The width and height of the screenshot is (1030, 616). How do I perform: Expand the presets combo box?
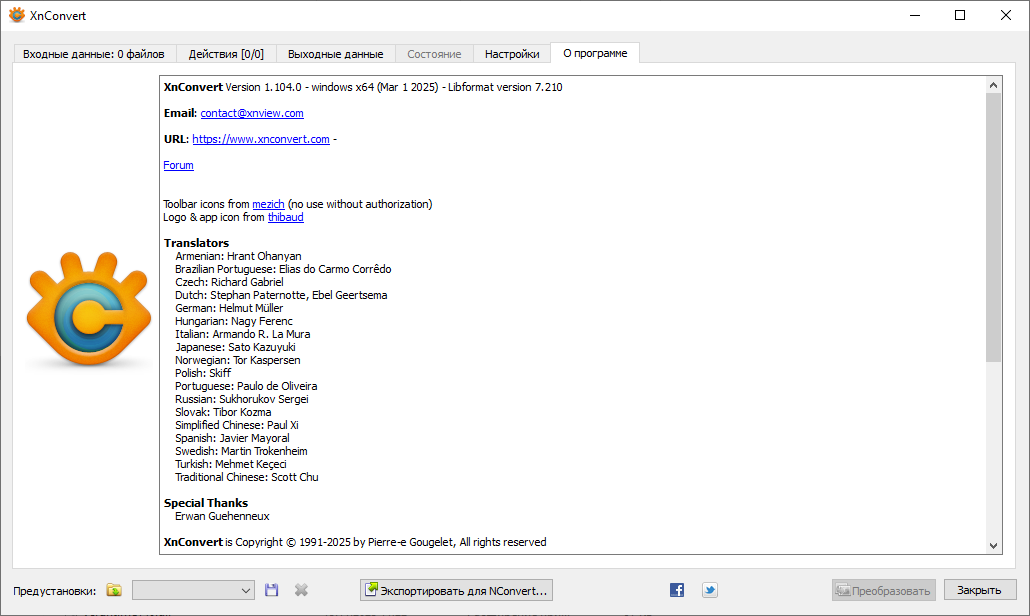click(193, 590)
